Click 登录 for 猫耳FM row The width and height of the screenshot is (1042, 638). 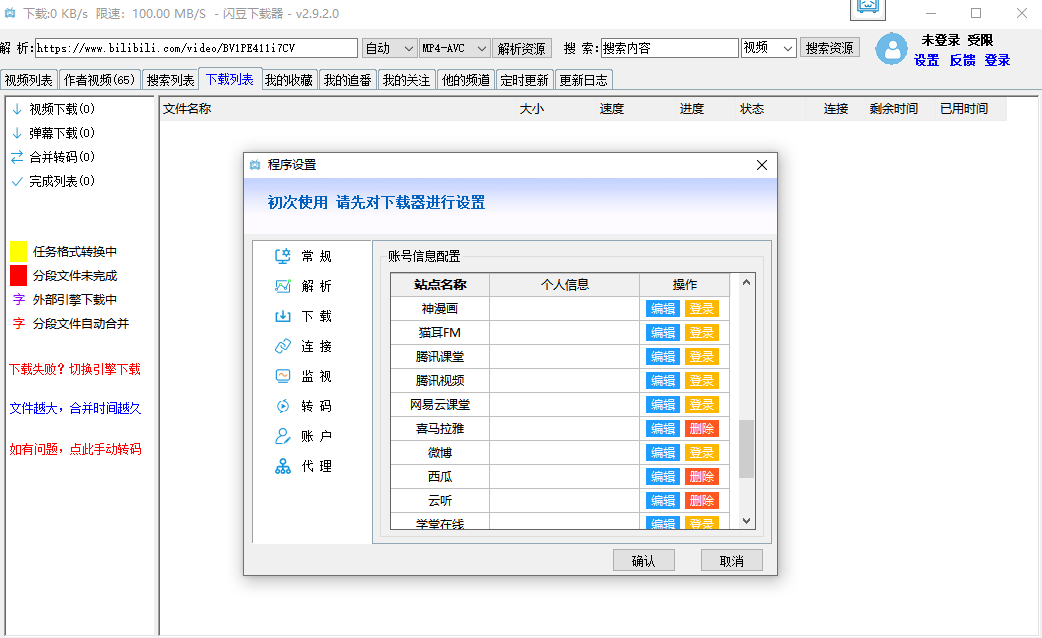(x=702, y=332)
